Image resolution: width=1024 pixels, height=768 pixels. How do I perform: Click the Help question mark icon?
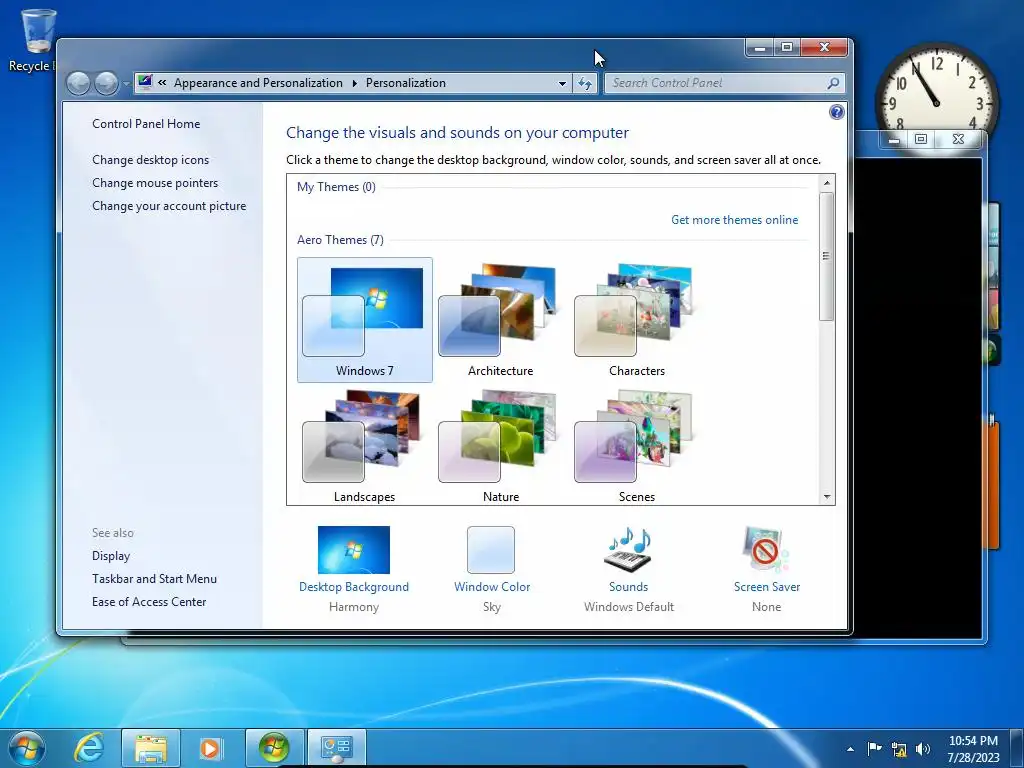[837, 112]
